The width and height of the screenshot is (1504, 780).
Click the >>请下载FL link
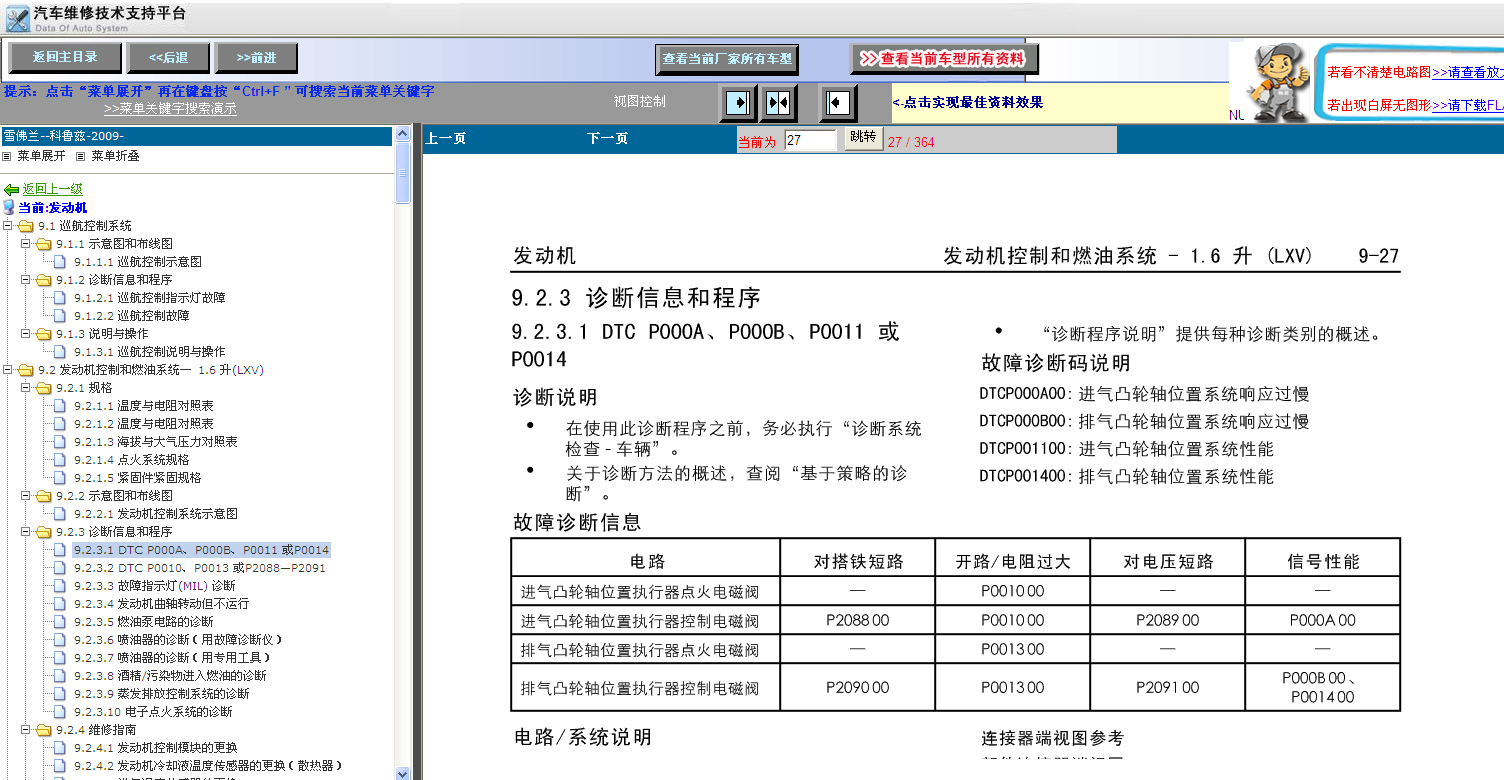(x=1467, y=105)
